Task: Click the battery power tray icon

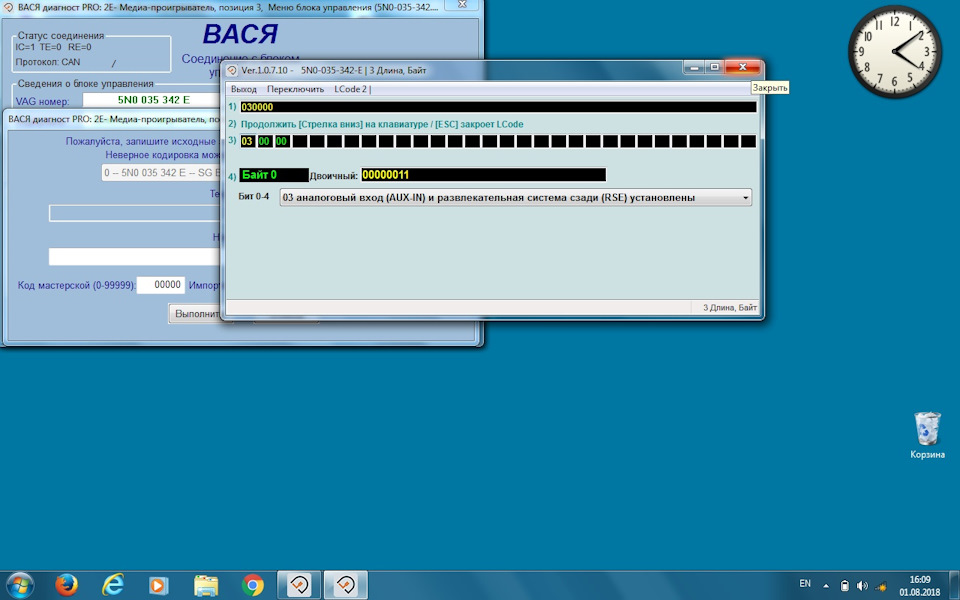Action: coord(844,585)
